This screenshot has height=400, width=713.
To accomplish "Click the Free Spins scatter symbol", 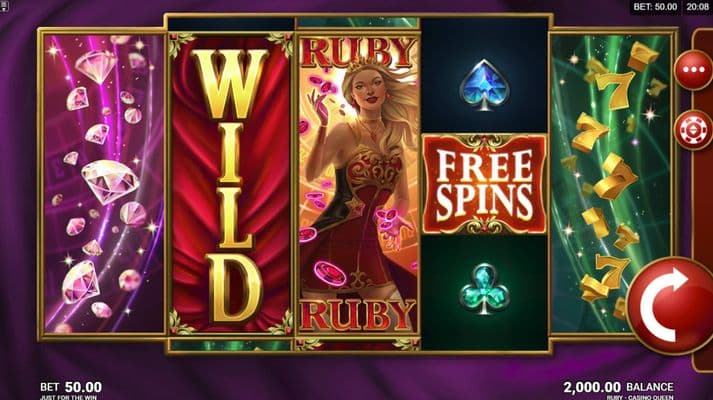I will [x=485, y=184].
